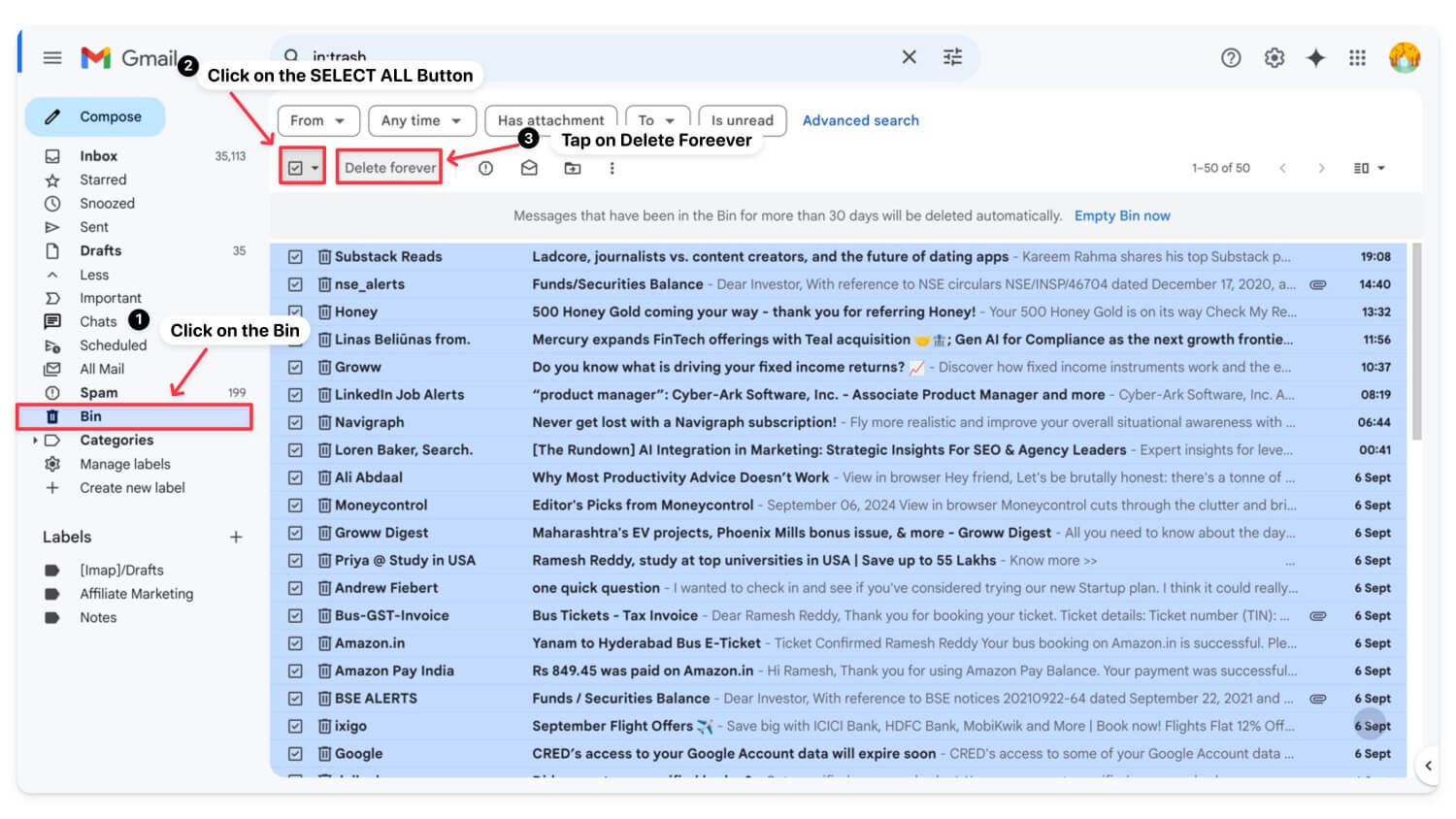Expand the Categories section in sidebar
Viewport: 1456px width, 819px height.
click(36, 441)
